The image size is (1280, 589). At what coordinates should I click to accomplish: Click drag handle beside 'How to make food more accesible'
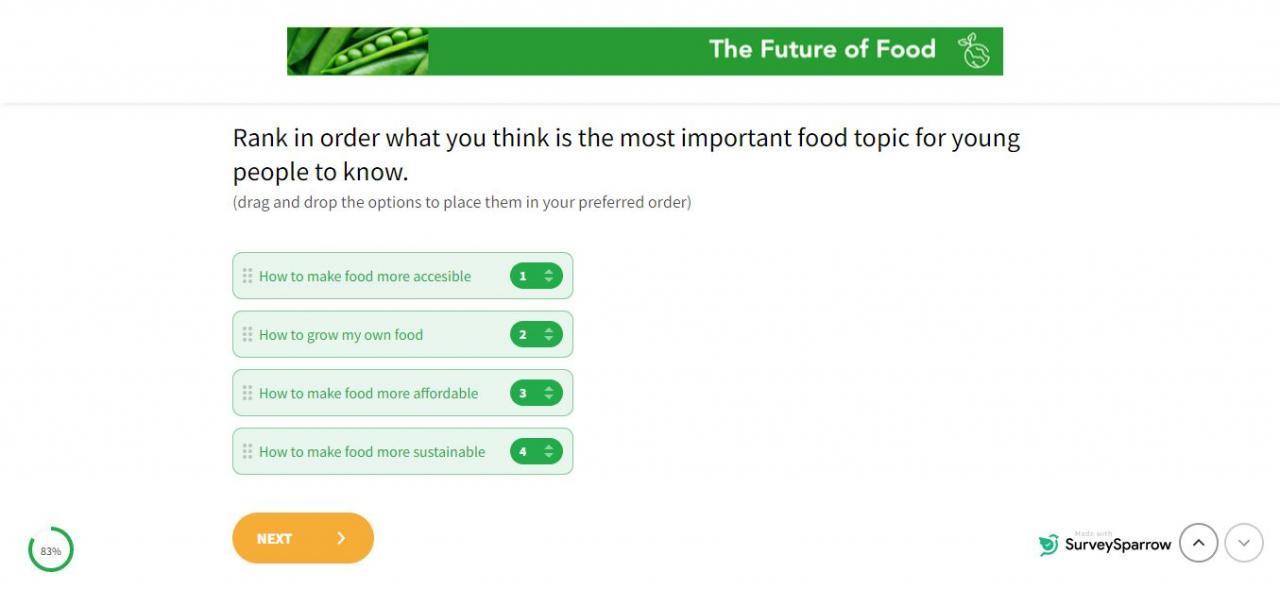(x=247, y=276)
